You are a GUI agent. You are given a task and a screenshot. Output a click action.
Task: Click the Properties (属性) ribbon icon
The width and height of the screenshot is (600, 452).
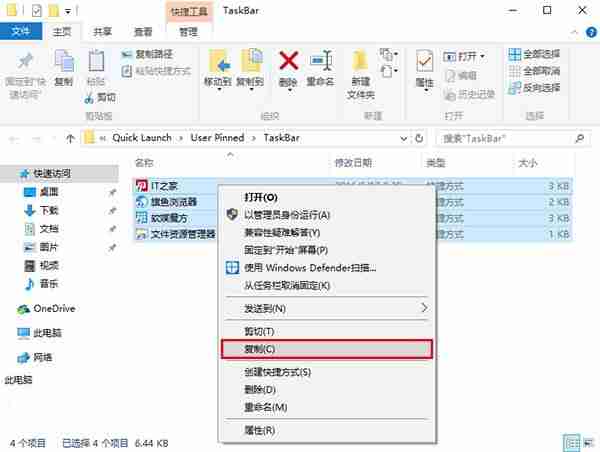(x=424, y=61)
